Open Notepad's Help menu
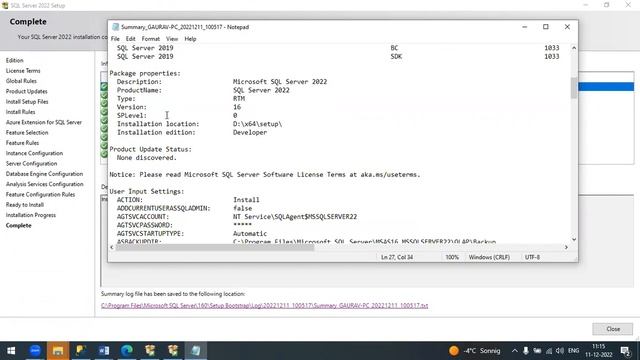The height and width of the screenshot is (360, 640). 190,39
